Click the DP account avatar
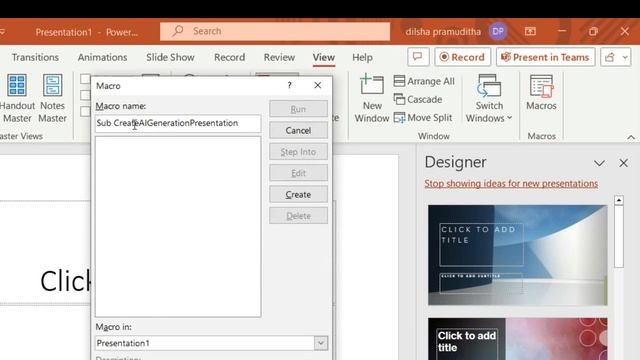 click(498, 31)
